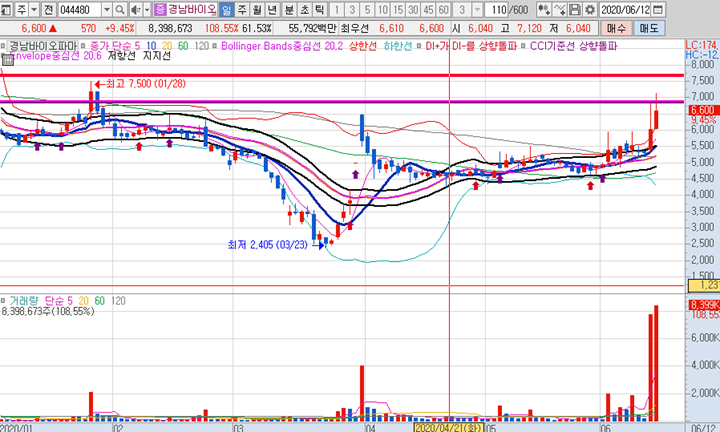Click the grid table icon under legend

[x=8, y=60]
